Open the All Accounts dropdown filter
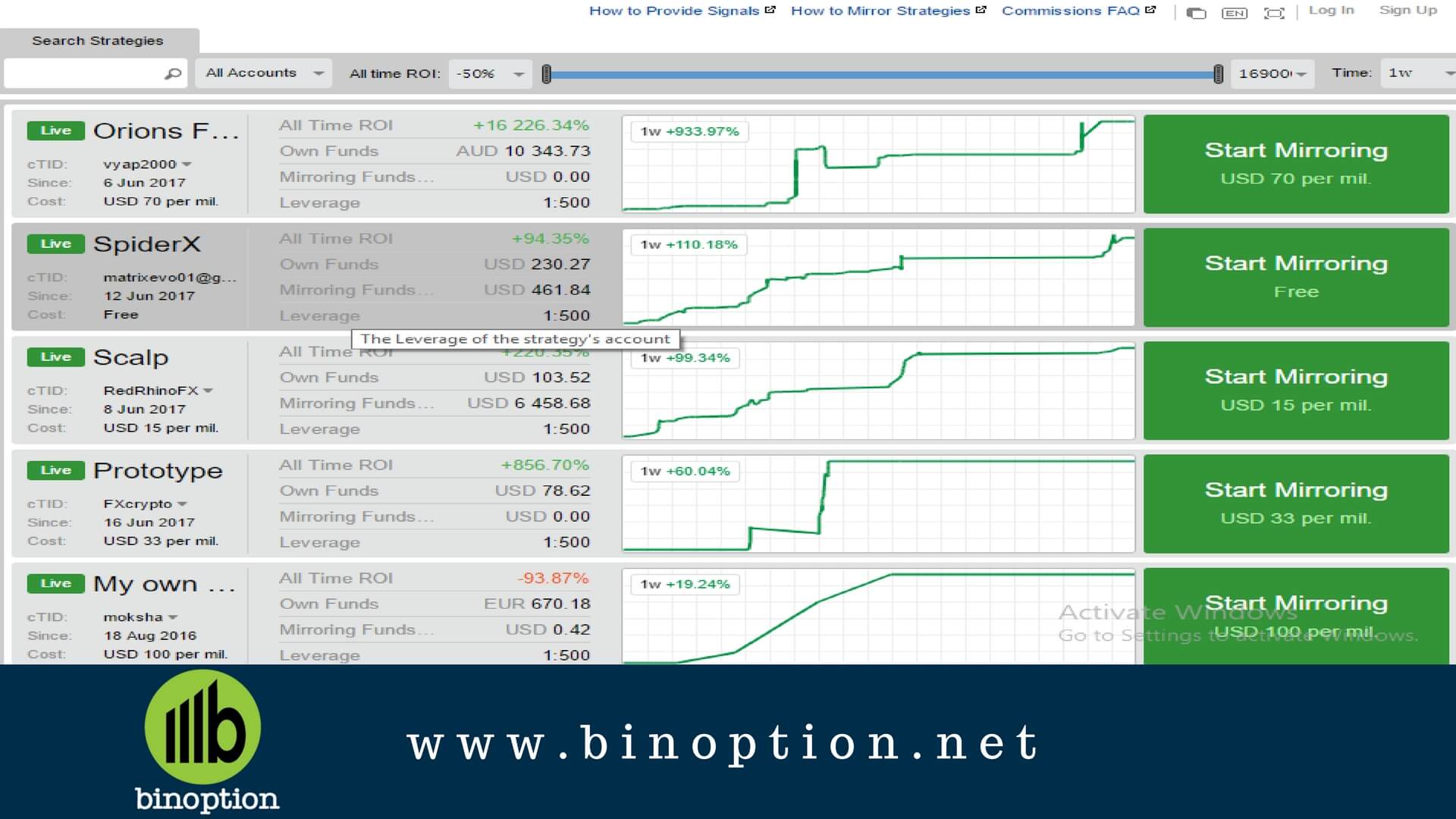 [263, 73]
